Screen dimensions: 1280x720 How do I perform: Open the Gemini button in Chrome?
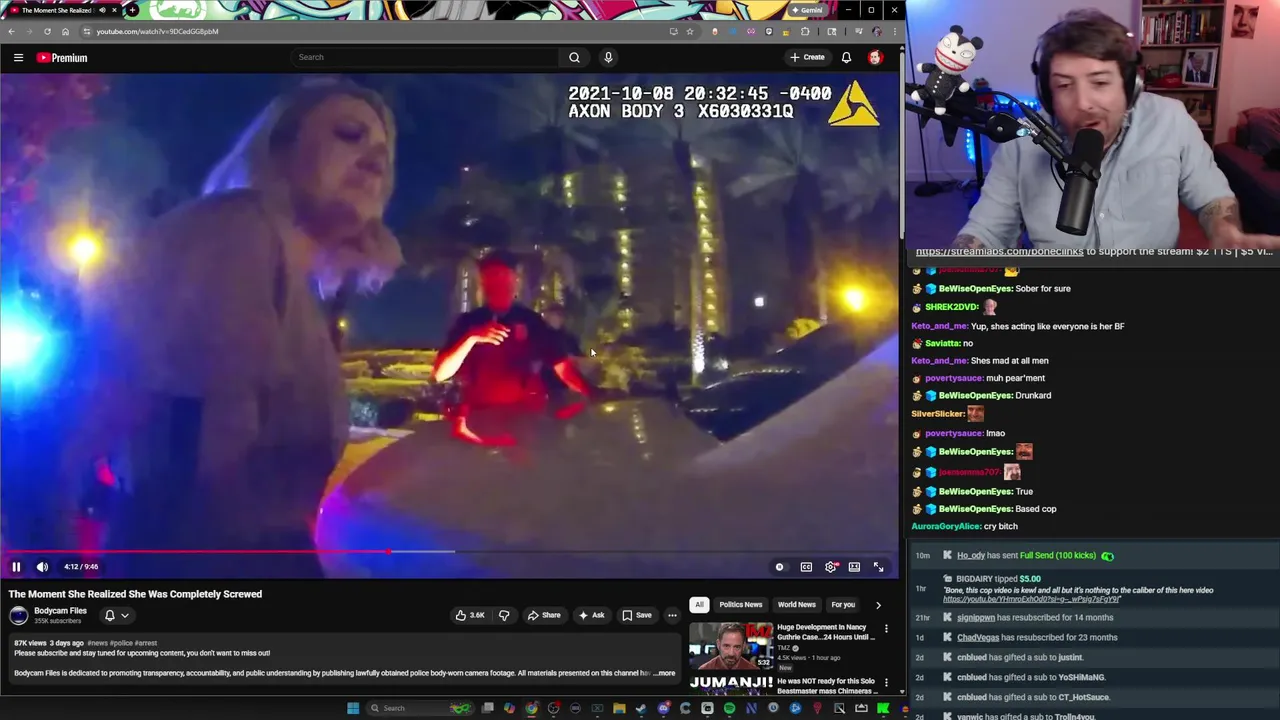(806, 10)
